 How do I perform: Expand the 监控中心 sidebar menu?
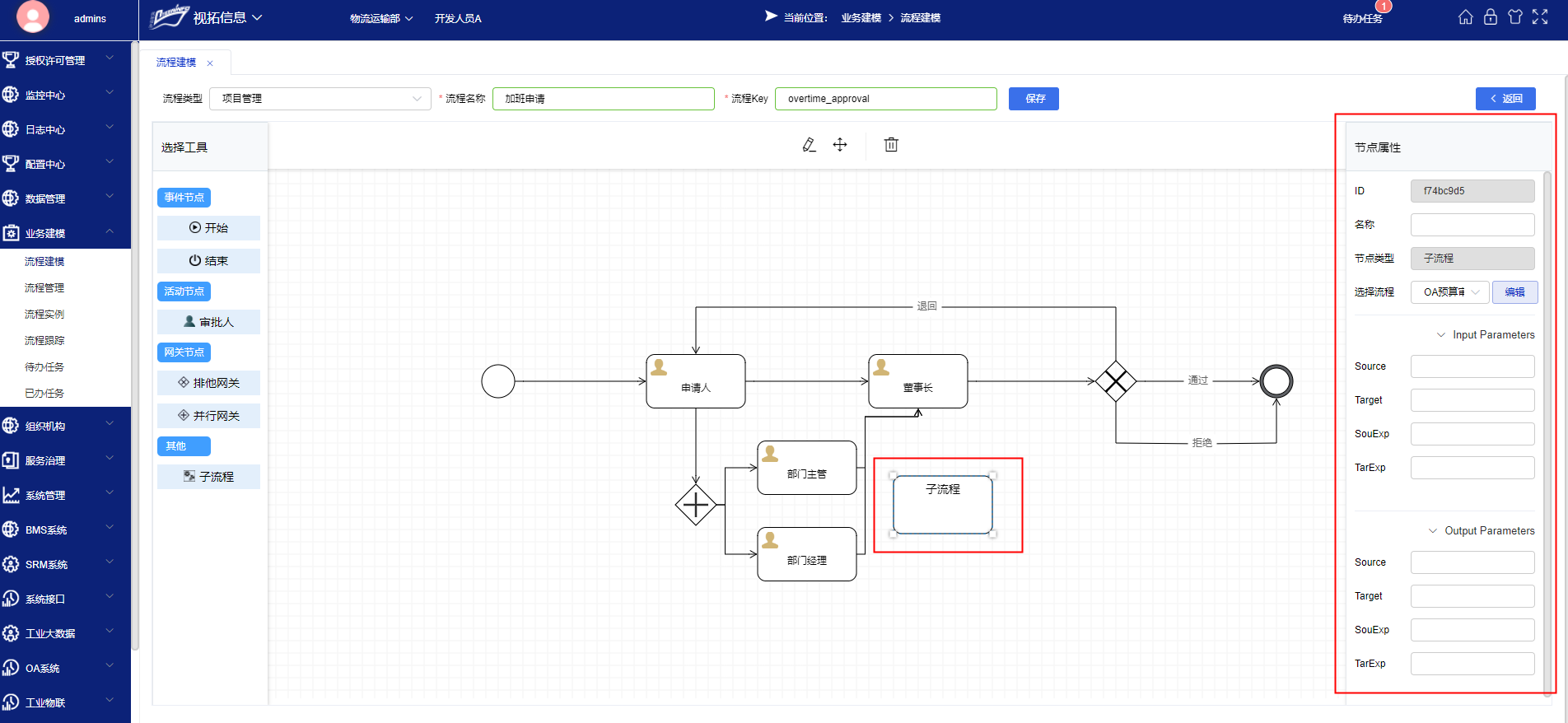(65, 95)
